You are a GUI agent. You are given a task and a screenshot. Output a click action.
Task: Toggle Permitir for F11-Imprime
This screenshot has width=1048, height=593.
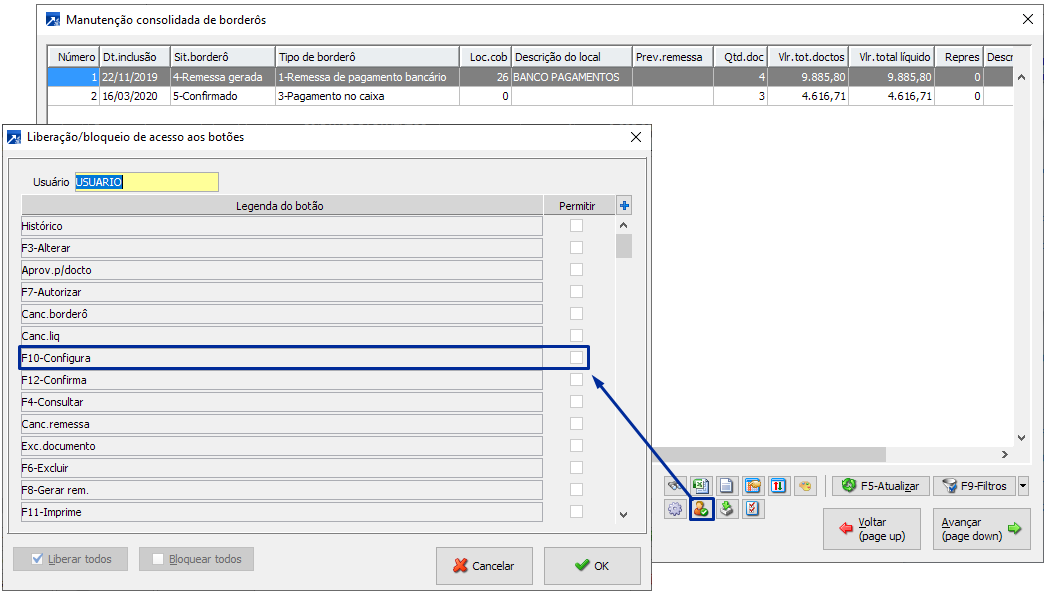click(x=576, y=512)
